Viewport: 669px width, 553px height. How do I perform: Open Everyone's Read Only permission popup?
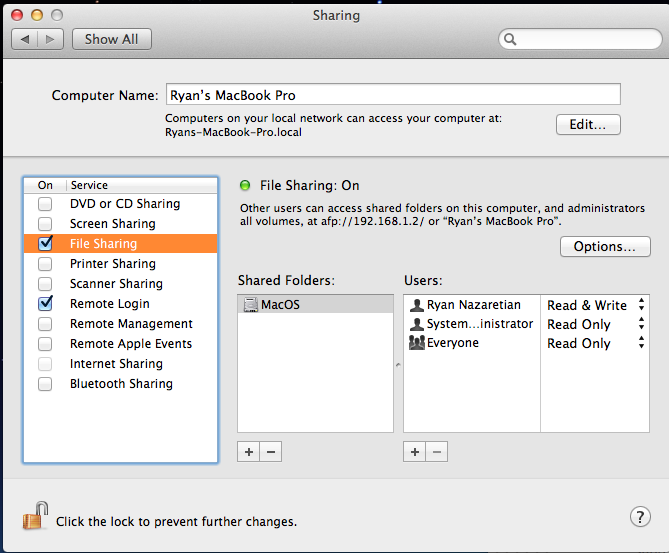(595, 343)
